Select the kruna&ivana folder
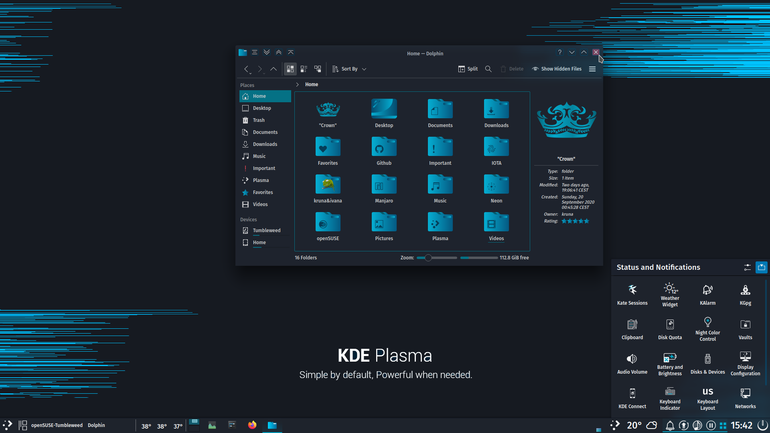 (328, 189)
